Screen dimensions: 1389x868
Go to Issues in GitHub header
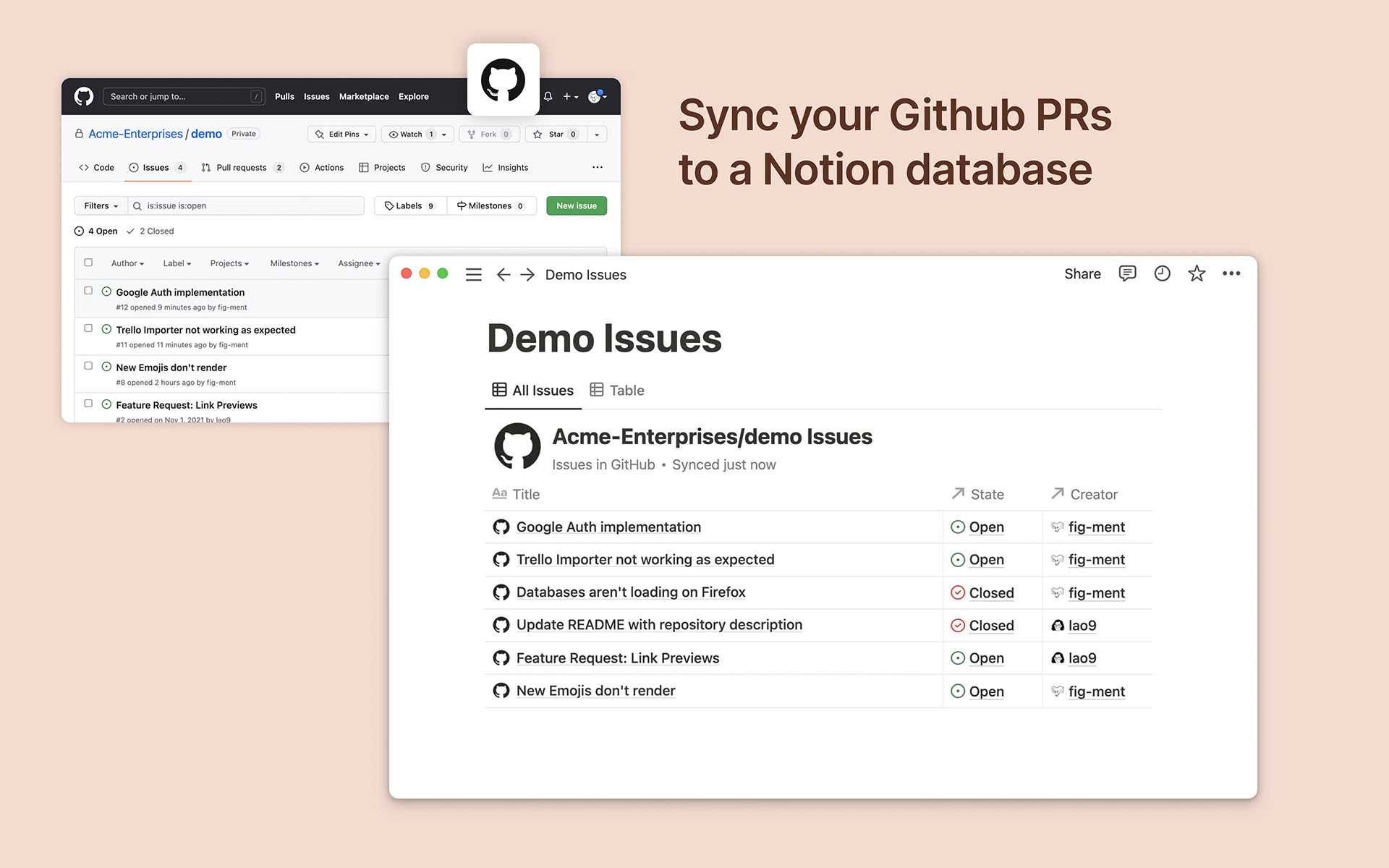click(316, 96)
